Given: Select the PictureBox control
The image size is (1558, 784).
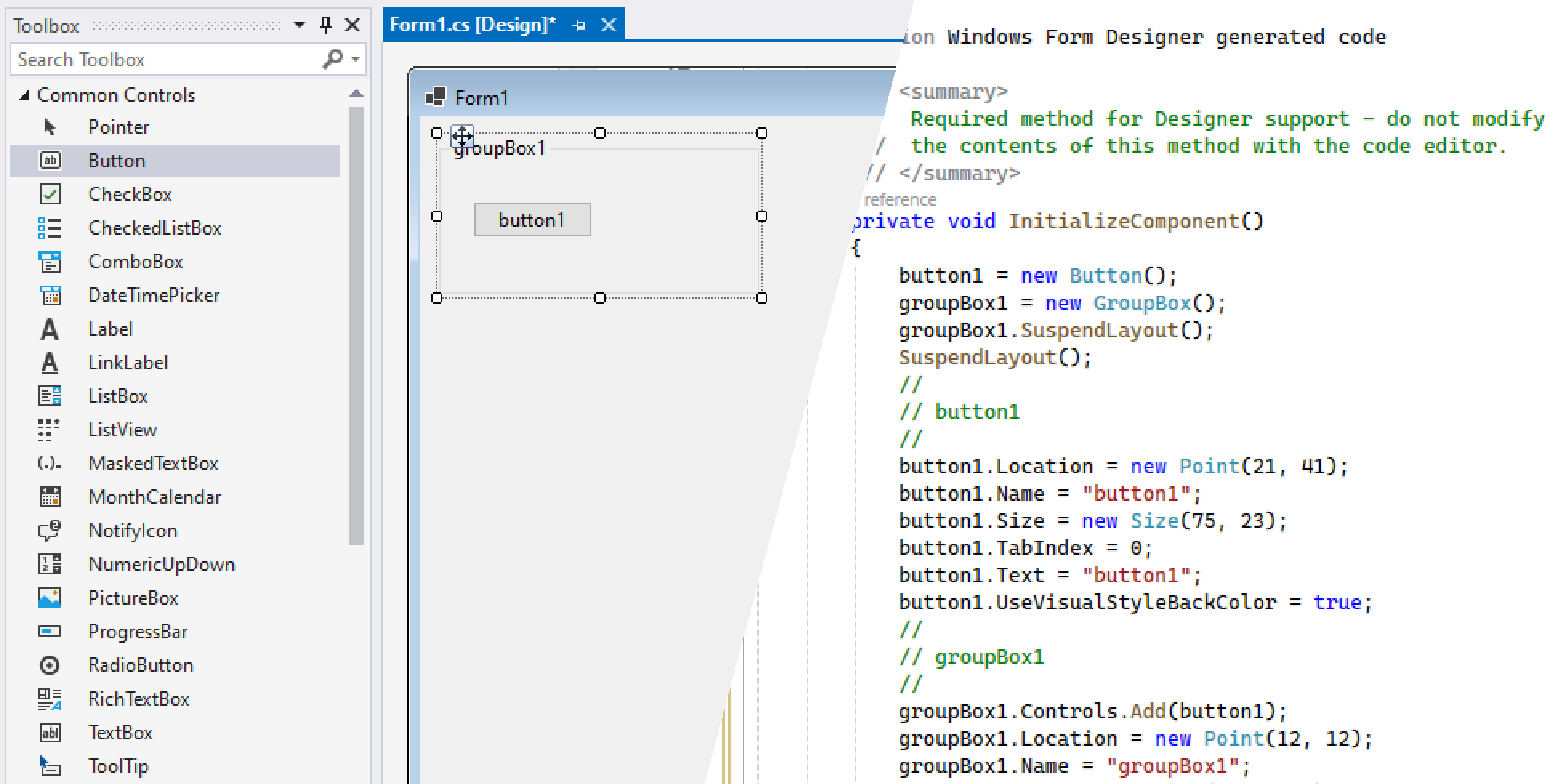Looking at the screenshot, I should 133,597.
